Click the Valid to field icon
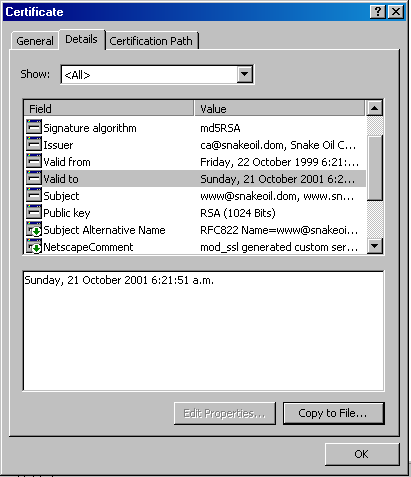411x477 pixels. 34,178
